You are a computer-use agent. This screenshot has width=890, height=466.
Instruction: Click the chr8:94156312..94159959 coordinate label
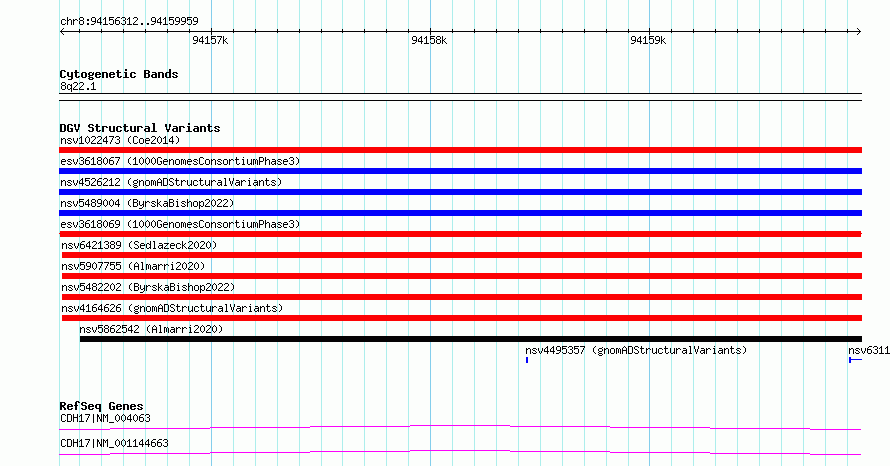pos(129,22)
